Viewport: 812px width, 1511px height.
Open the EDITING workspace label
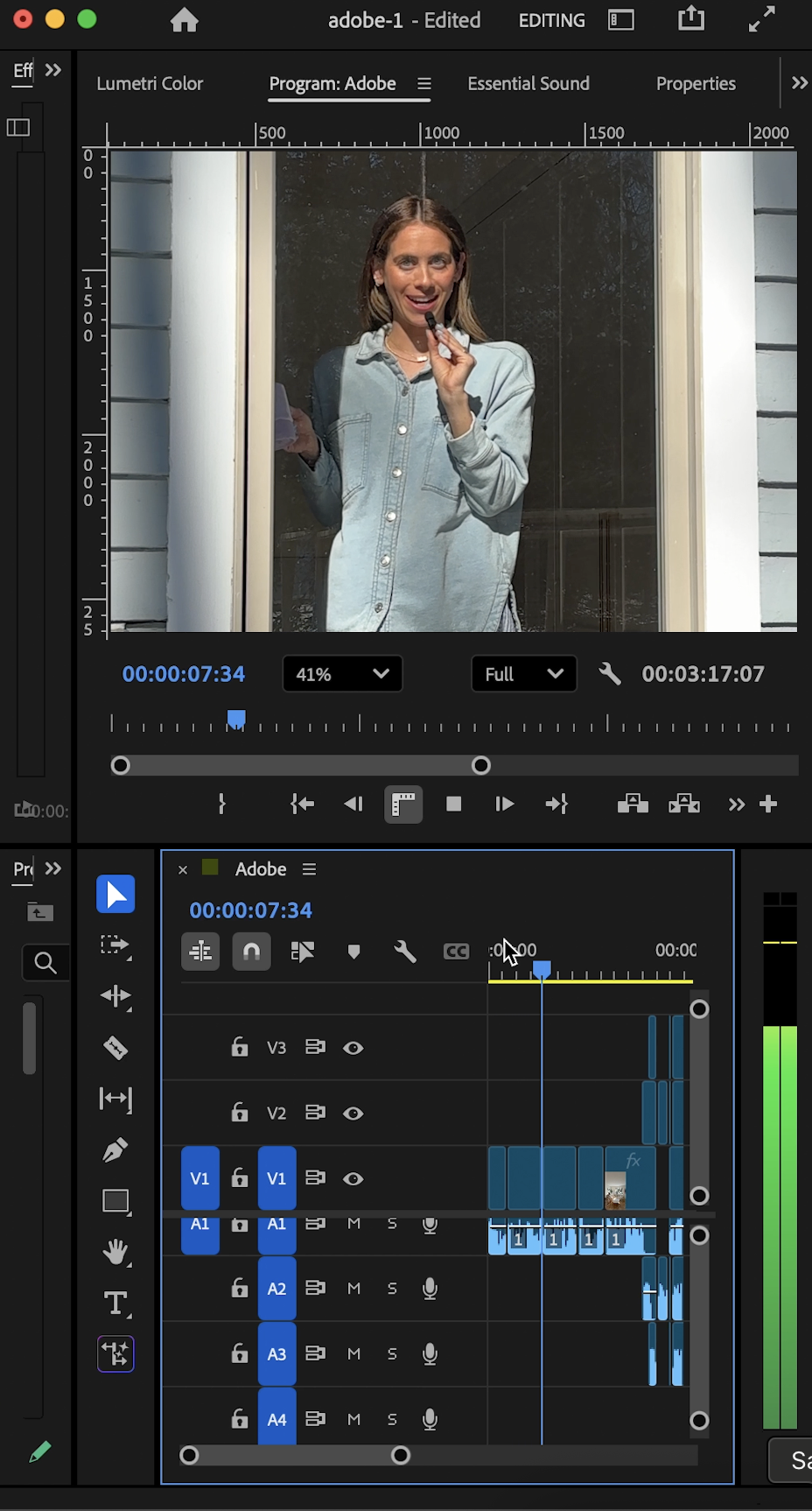[551, 20]
